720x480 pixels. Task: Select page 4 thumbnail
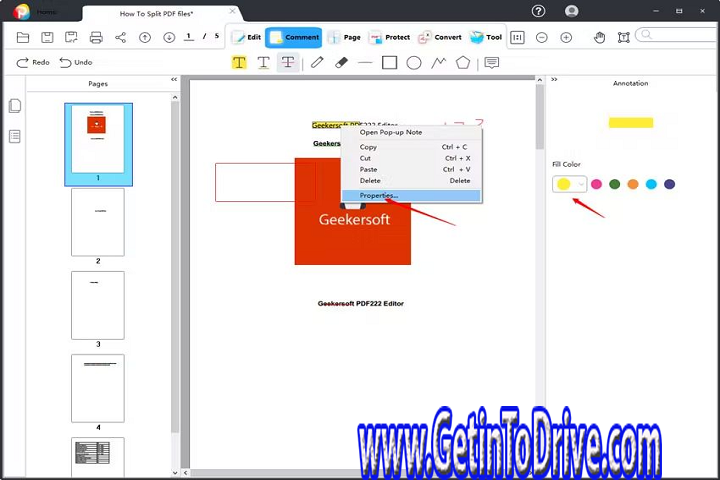pos(98,389)
